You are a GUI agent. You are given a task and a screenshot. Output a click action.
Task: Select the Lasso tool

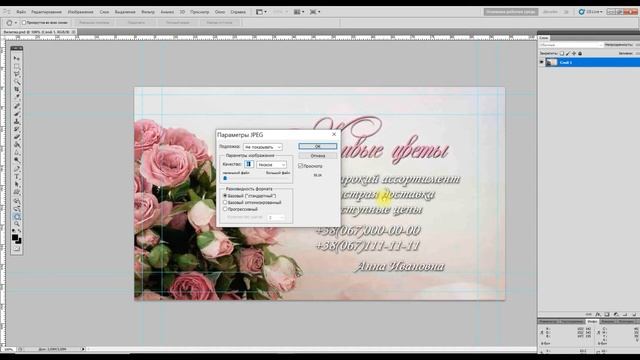tap(17, 73)
